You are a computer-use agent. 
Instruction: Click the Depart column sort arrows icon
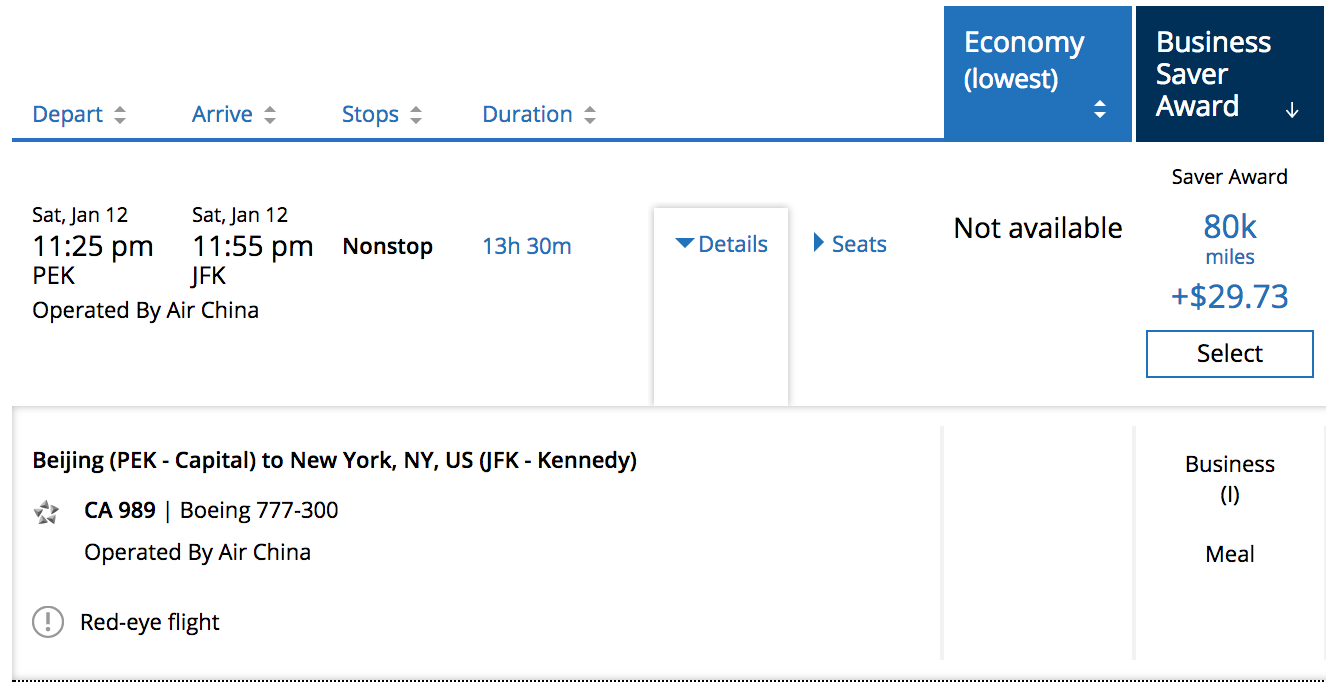(120, 115)
